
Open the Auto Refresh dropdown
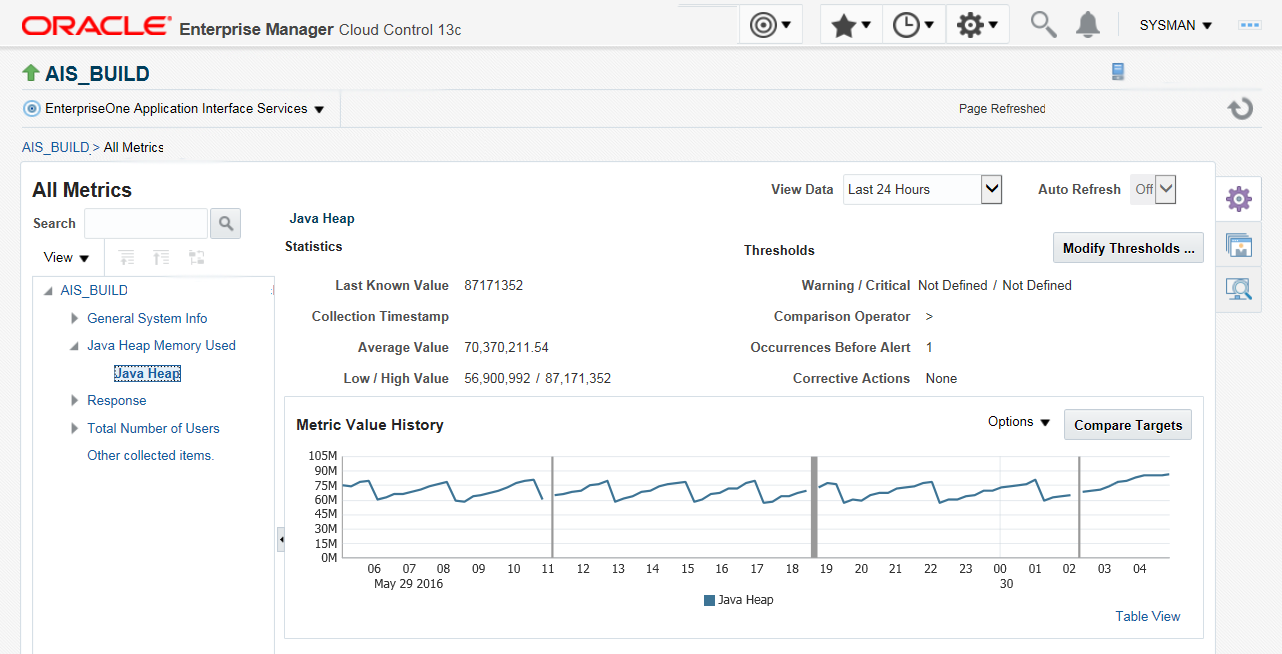point(1165,189)
